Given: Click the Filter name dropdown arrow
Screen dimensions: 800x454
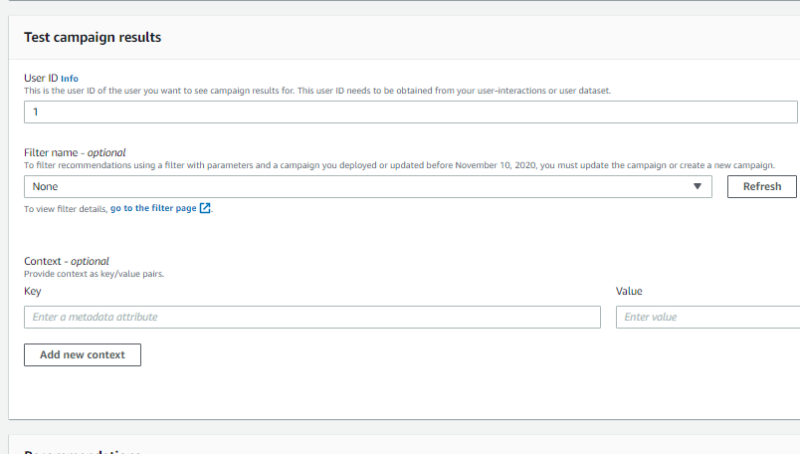Looking at the screenshot, I should 697,187.
